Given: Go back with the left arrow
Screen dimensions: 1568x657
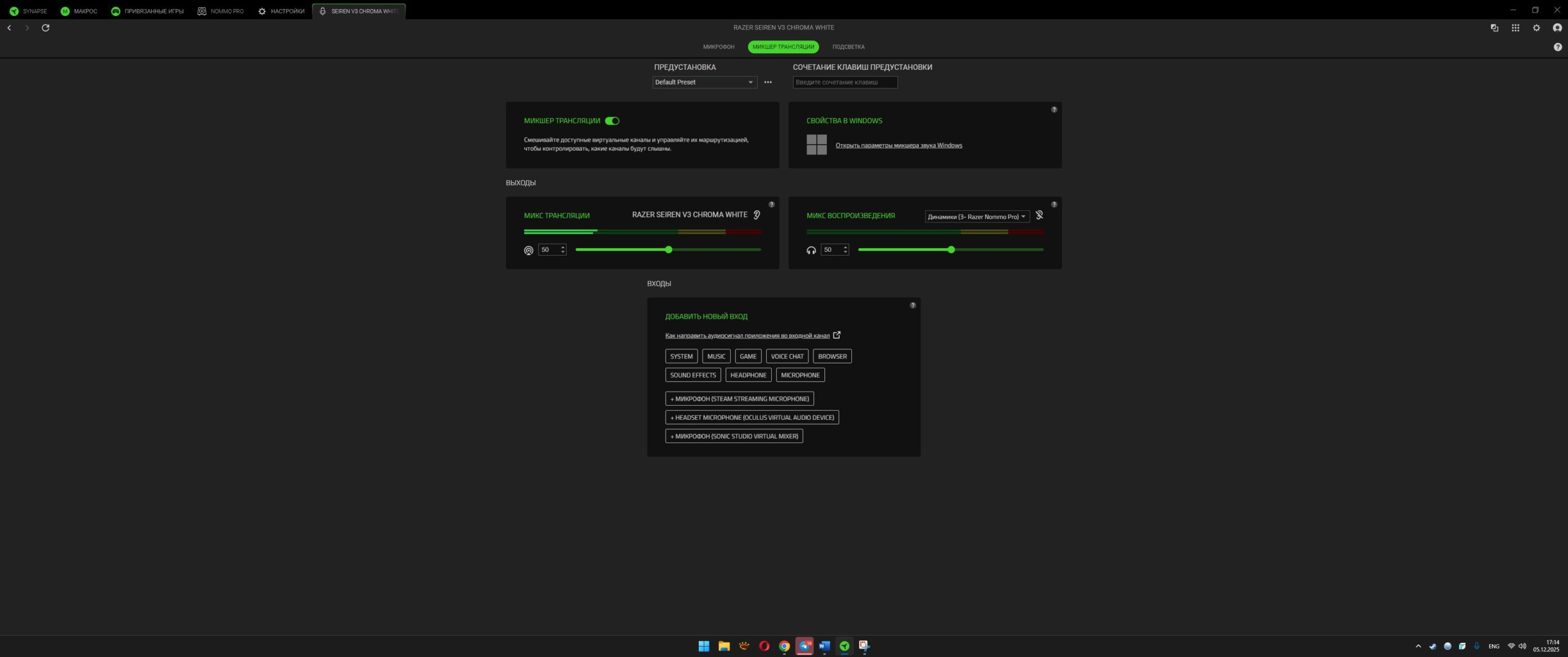Looking at the screenshot, I should coord(9,28).
